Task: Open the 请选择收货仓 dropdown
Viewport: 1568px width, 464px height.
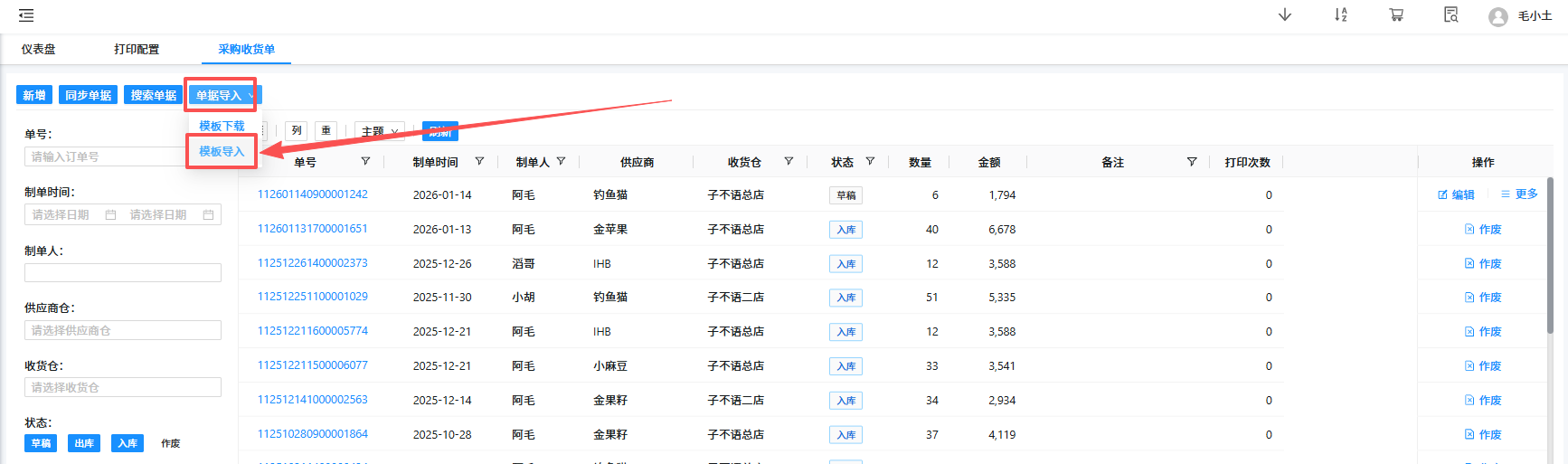Action: (x=122, y=387)
